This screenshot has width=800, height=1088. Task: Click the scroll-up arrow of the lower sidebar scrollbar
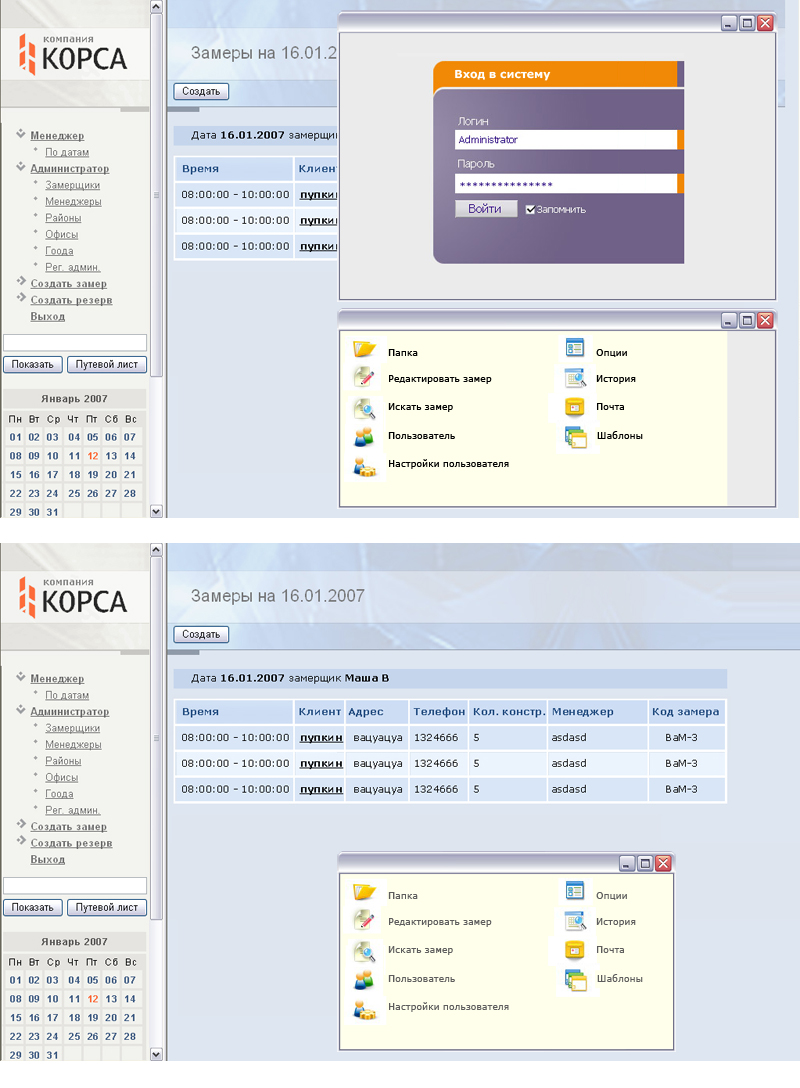coord(156,550)
